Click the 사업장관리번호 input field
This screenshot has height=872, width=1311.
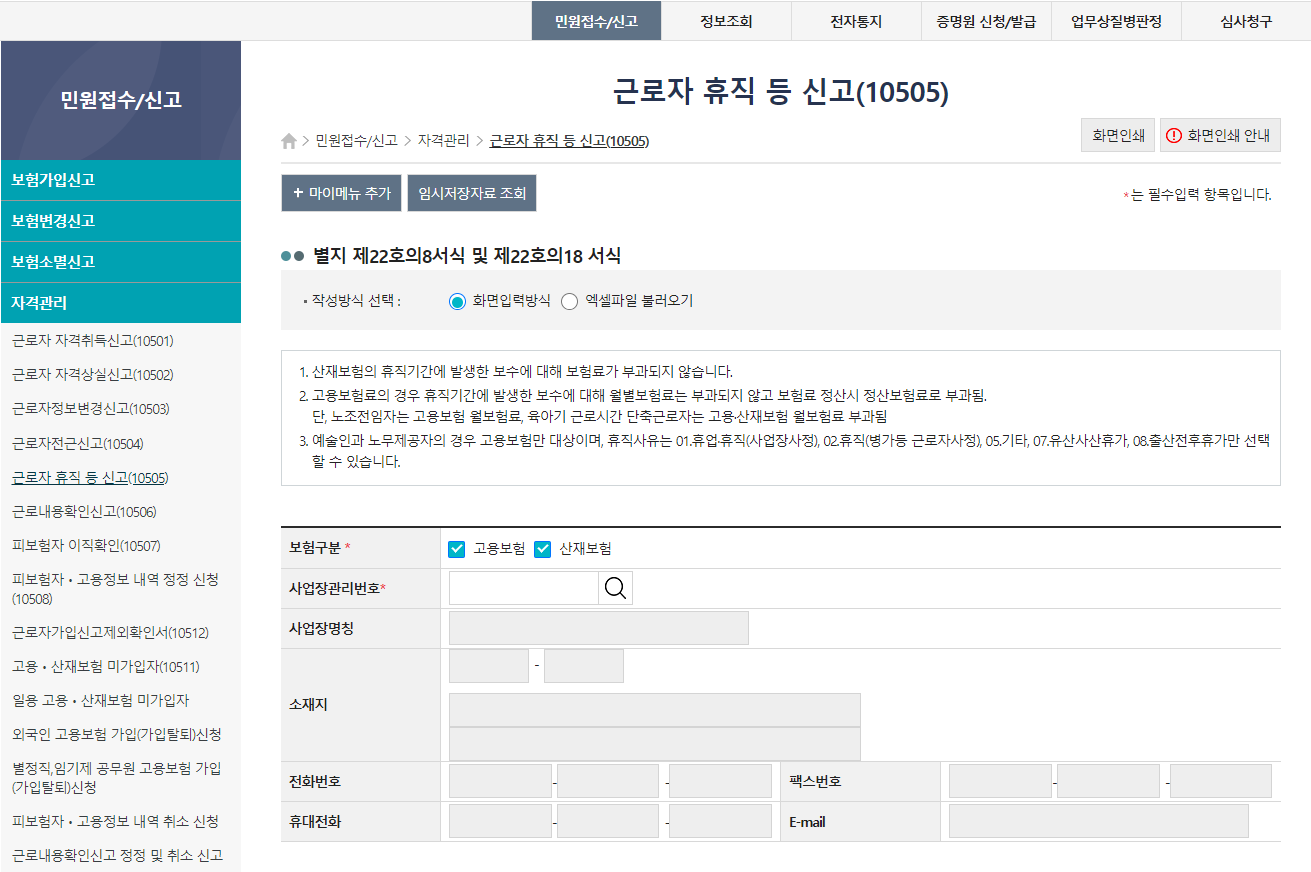[524, 589]
